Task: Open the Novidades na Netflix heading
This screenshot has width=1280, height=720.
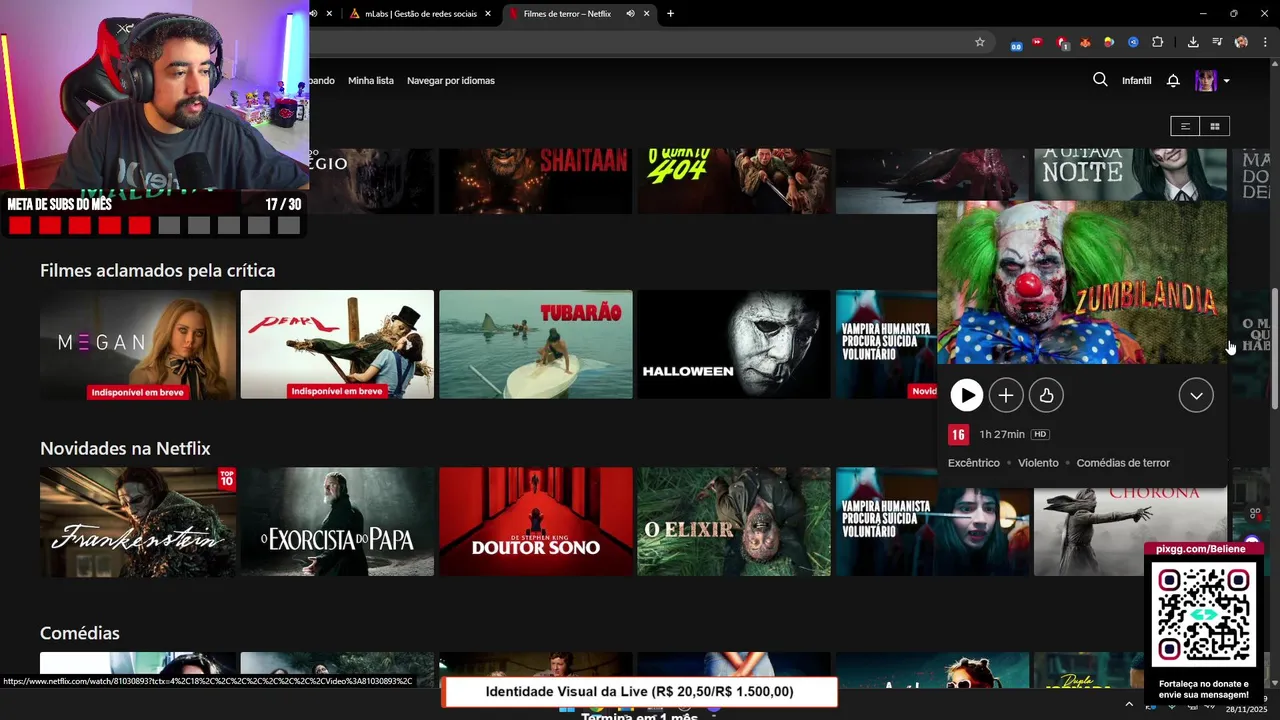Action: [125, 448]
